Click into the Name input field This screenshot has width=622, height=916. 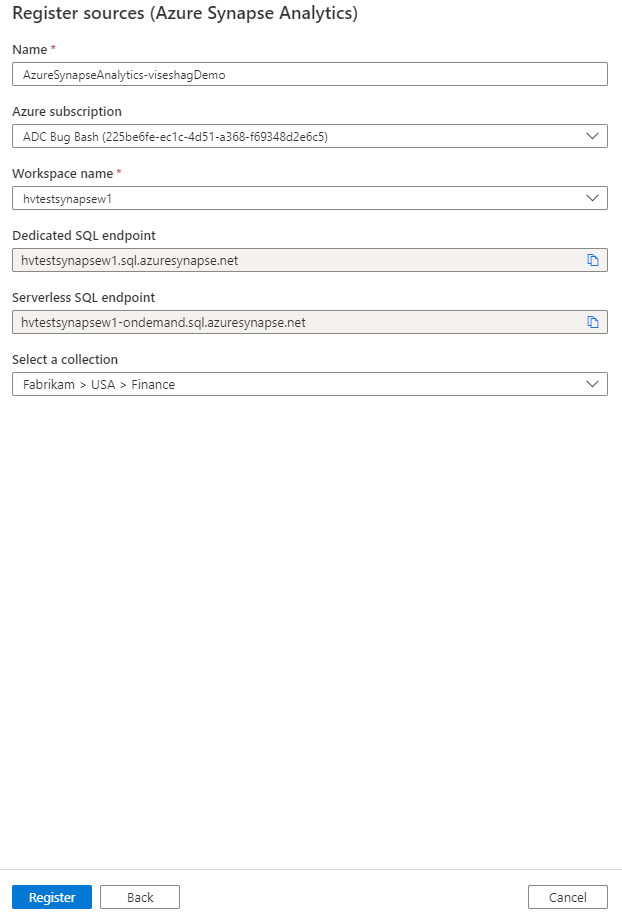point(300,73)
